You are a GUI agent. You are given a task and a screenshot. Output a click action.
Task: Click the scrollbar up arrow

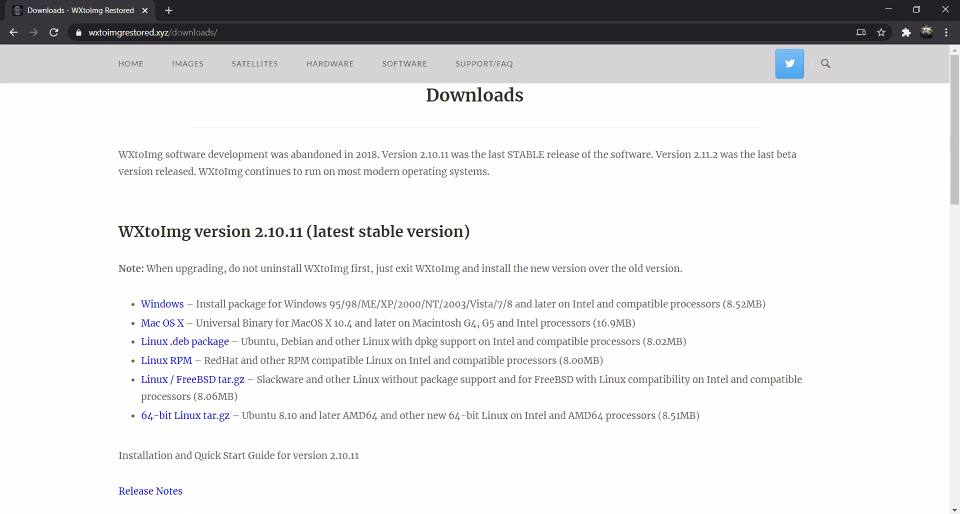click(954, 50)
